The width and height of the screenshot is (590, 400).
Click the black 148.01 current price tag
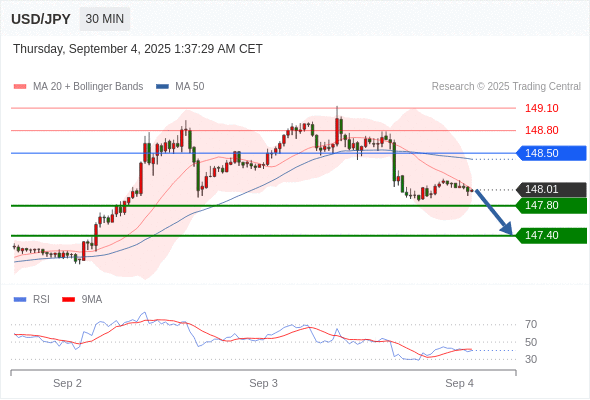pyautogui.click(x=551, y=189)
